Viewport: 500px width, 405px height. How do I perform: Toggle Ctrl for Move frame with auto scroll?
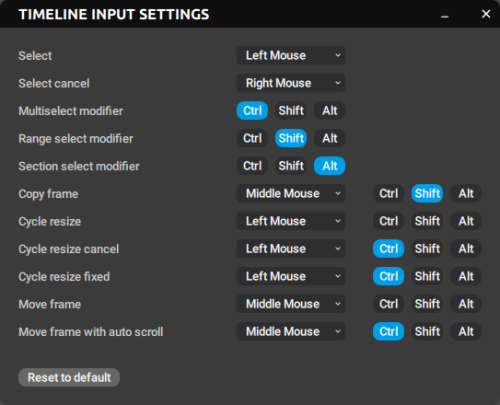[389, 332]
